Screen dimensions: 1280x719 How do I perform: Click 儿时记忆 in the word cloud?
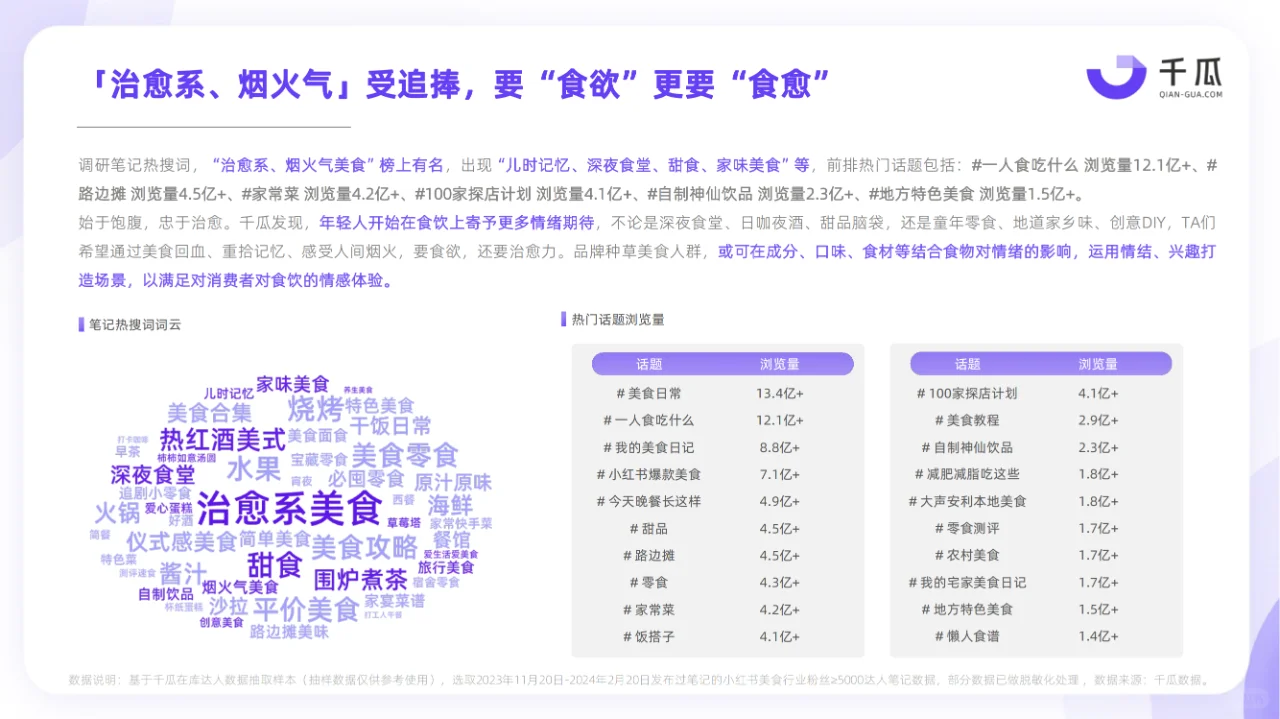pos(229,393)
